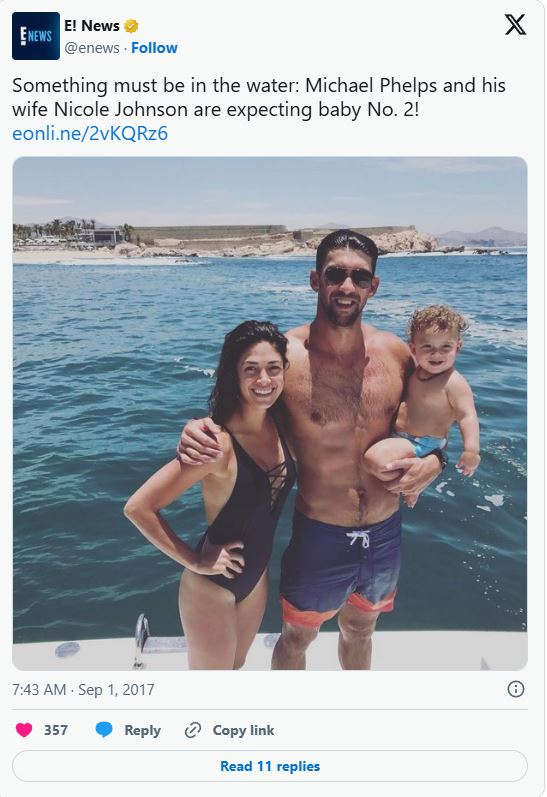Open the beach family photo
Screen dimensions: 547x797
[x=270, y=413]
